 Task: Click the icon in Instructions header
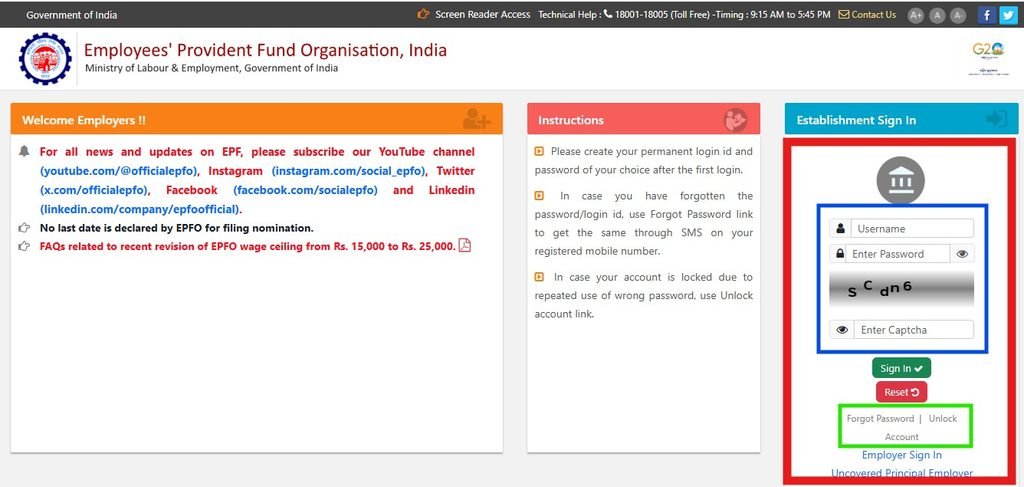[x=736, y=120]
